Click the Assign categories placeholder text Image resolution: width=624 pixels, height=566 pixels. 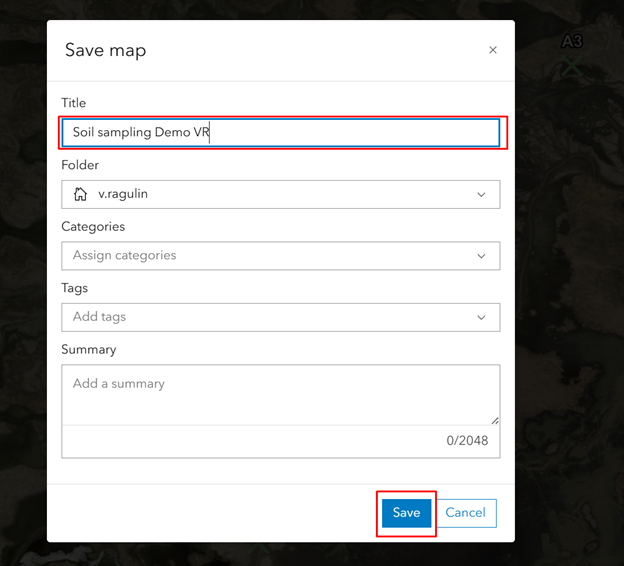[124, 256]
